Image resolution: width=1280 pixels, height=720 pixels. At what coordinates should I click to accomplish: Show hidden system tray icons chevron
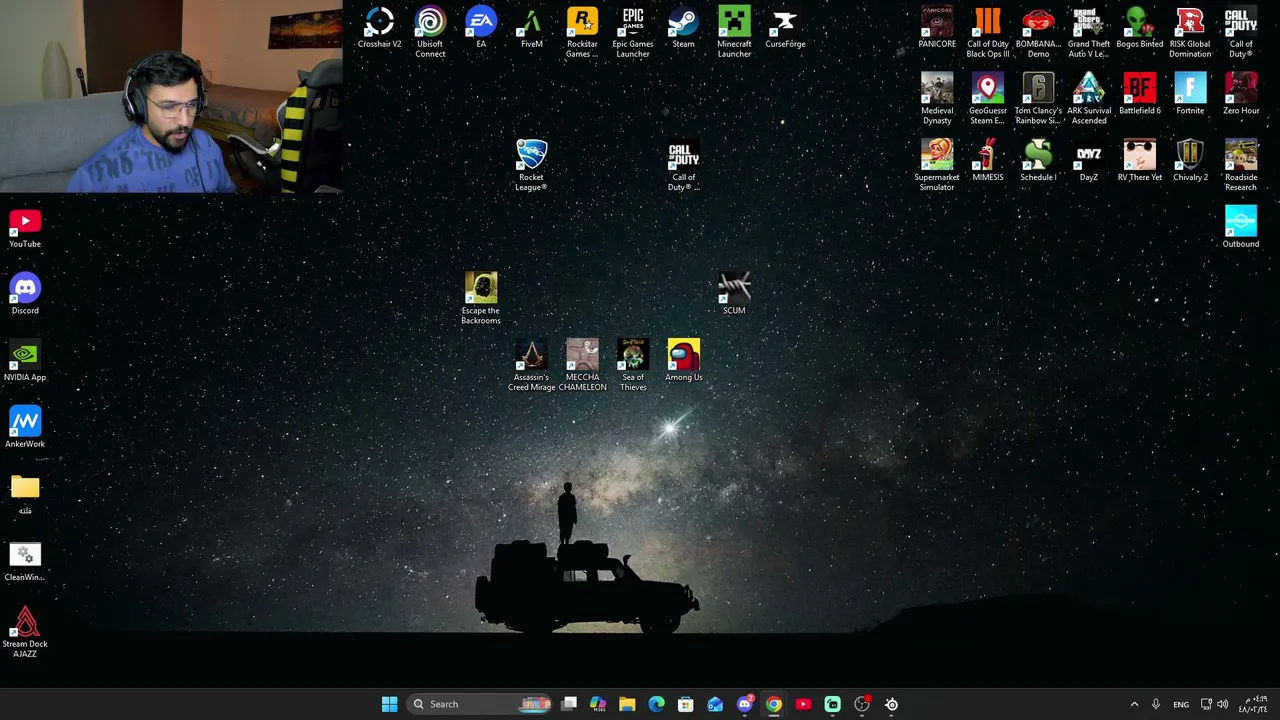1134,704
